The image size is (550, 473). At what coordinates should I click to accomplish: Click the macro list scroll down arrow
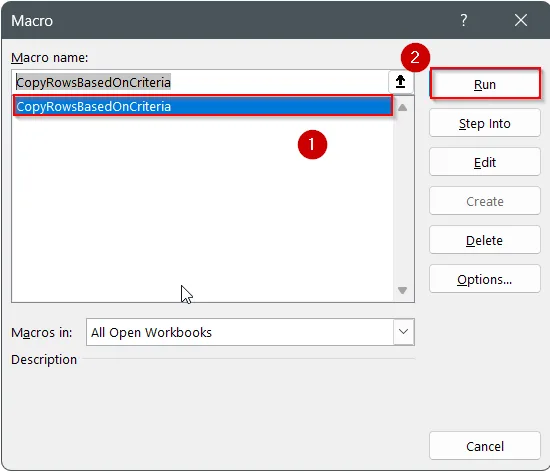(x=403, y=290)
